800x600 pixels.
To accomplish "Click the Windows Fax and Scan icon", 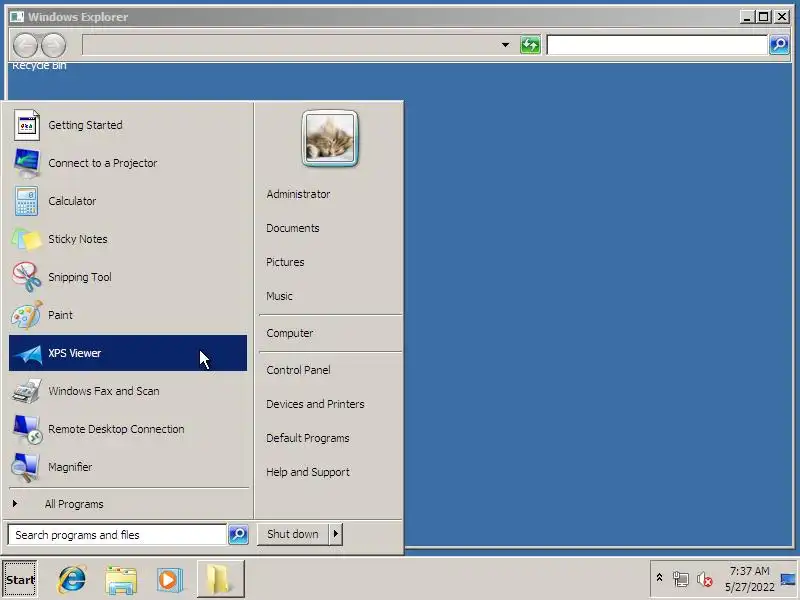I will [27, 391].
